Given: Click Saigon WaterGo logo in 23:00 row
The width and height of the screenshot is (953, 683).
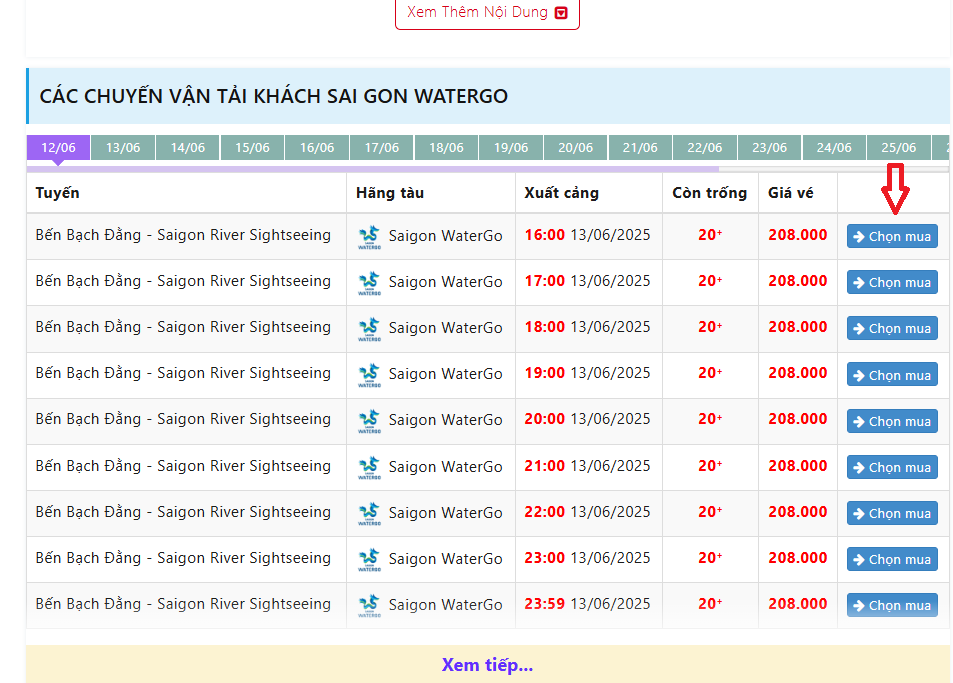Looking at the screenshot, I should [369, 560].
